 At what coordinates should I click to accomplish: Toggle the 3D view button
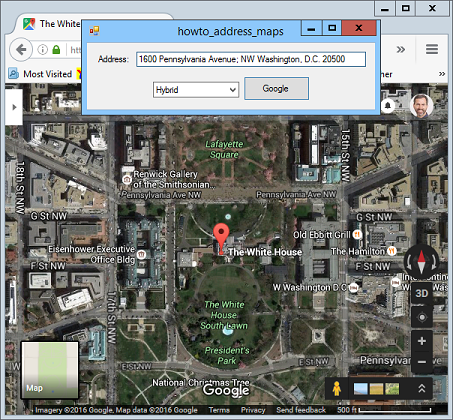click(x=422, y=293)
